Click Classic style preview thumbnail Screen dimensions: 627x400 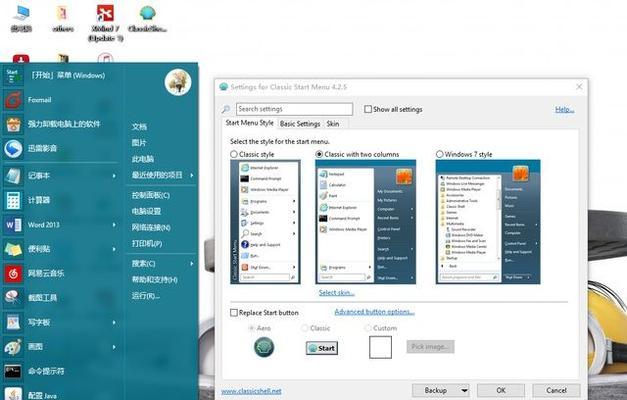click(266, 222)
